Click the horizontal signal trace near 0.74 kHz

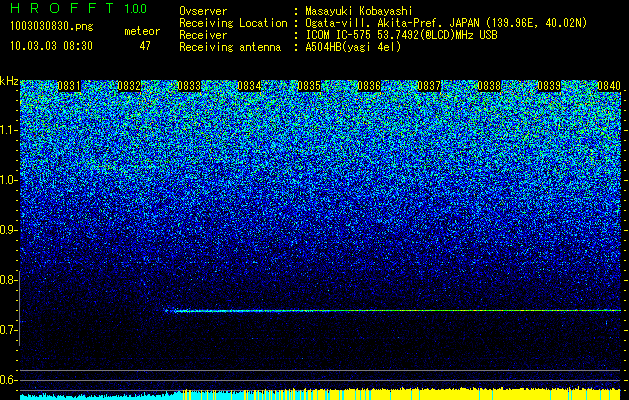(392, 311)
